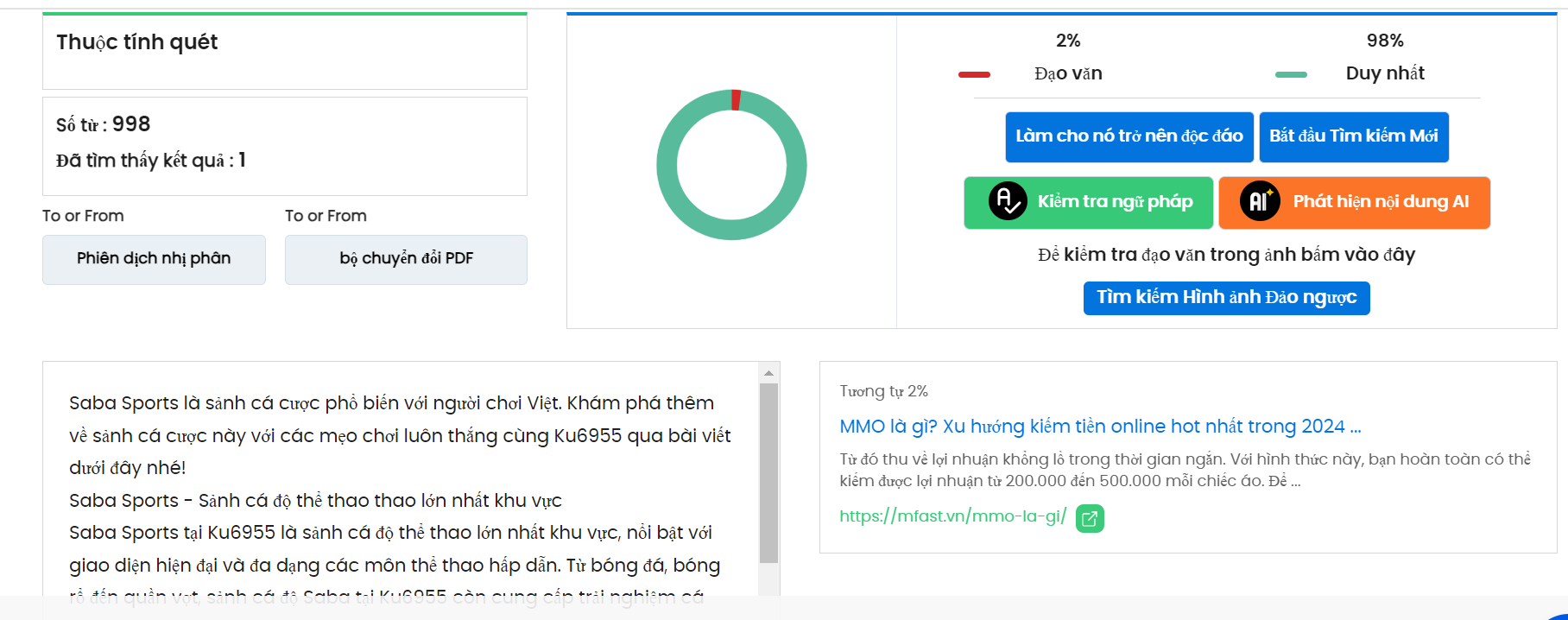1568x620 pixels.
Task: Visit the https://mfast.vn/mmo-la-gi/ URL link
Action: tap(952, 516)
